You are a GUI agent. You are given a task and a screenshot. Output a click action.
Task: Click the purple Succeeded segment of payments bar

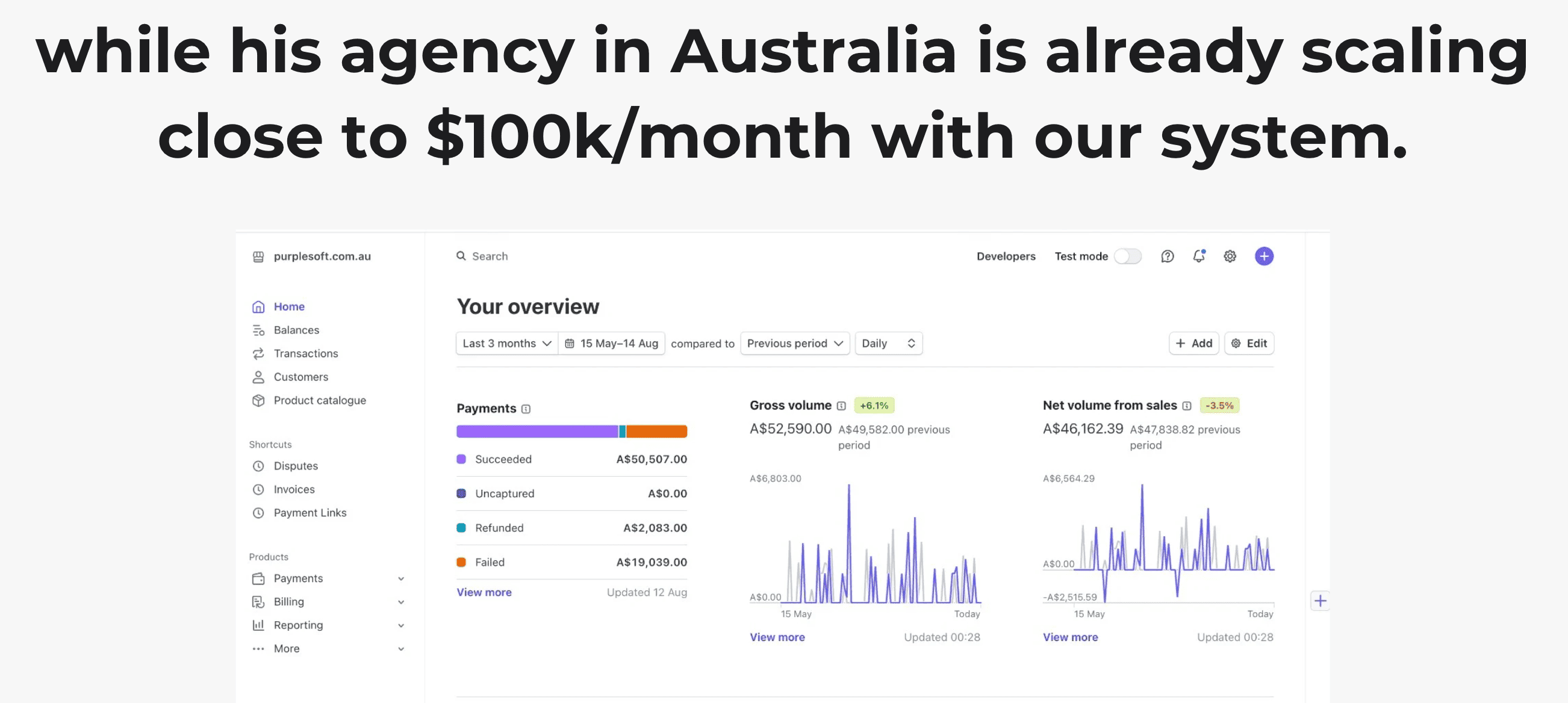tap(536, 431)
